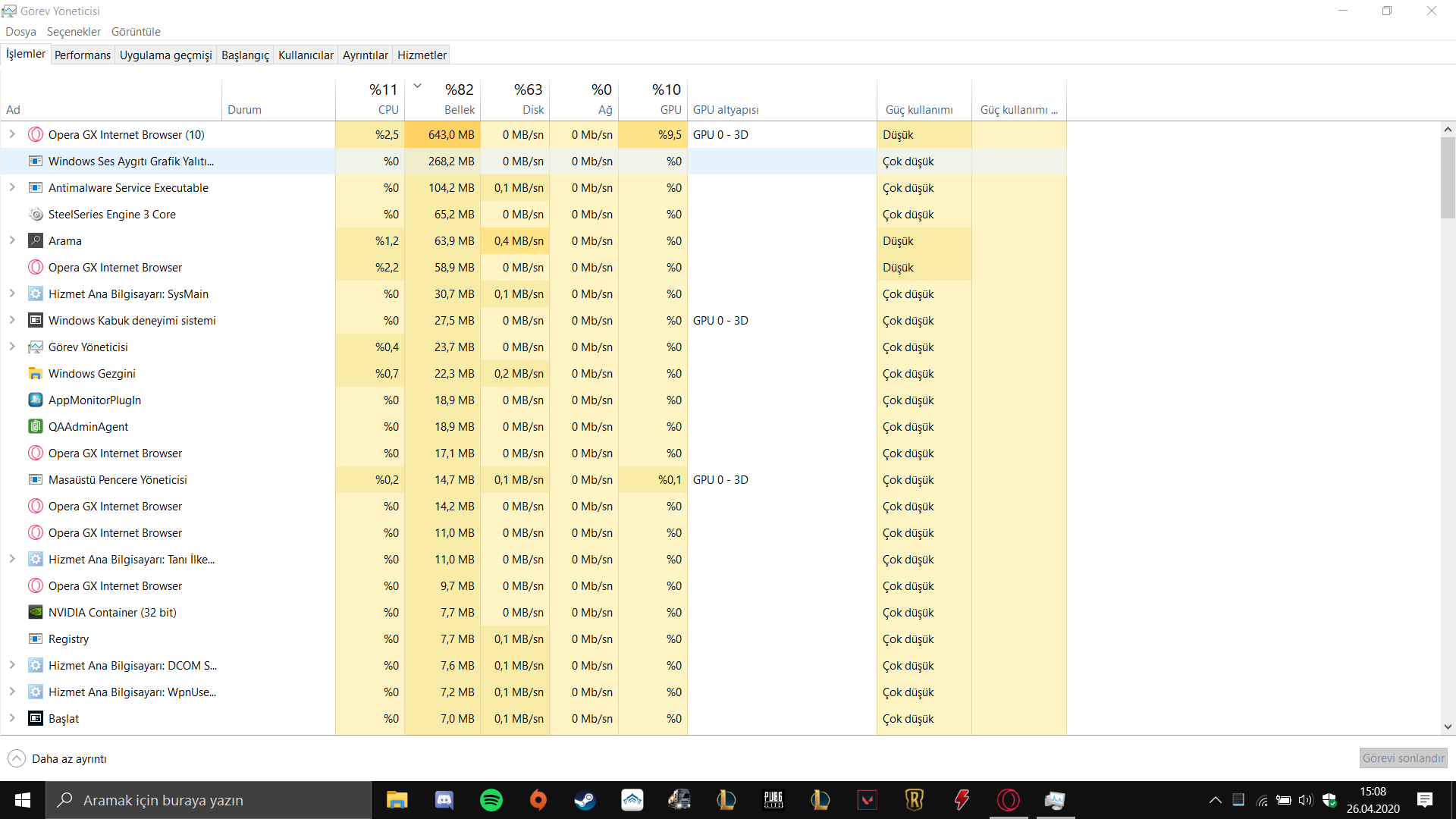This screenshot has height=819, width=1456.
Task: Switch to the Ayrıntılar tab
Action: tap(365, 55)
